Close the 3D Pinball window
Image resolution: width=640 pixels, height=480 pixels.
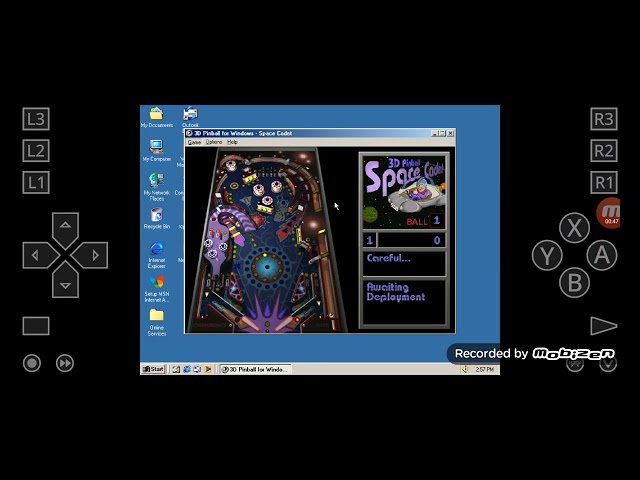point(450,133)
